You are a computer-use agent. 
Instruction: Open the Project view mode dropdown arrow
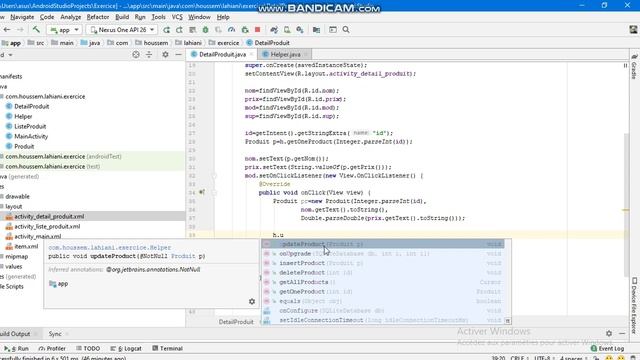click(11, 55)
